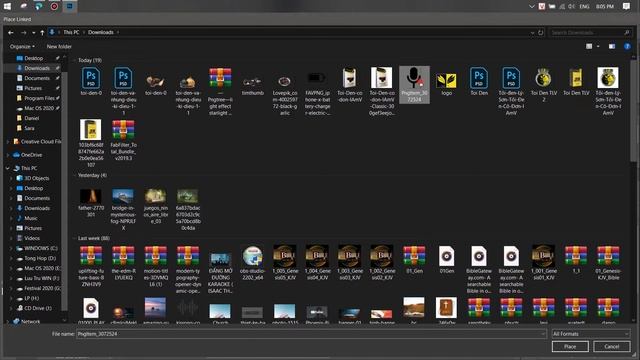
Task: Select the 1_001_Genesis01_KJV file
Action: (x=543, y=263)
